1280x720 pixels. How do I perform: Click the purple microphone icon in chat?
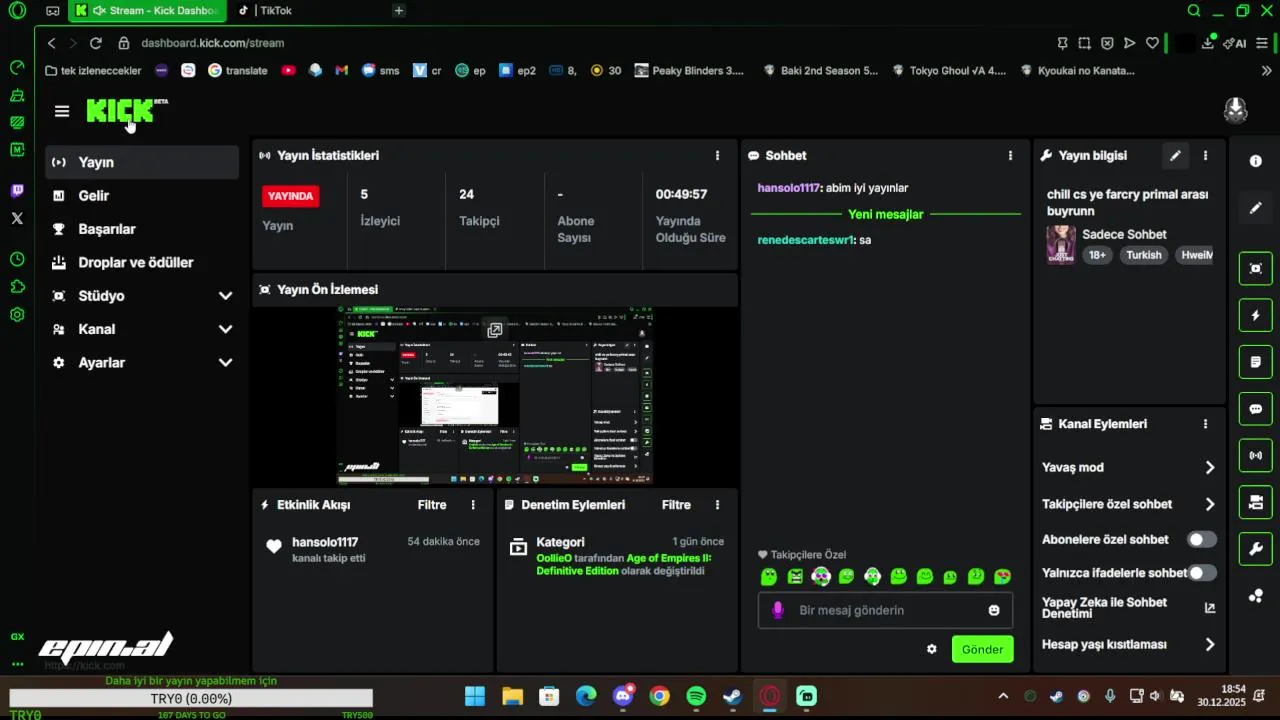pos(777,610)
